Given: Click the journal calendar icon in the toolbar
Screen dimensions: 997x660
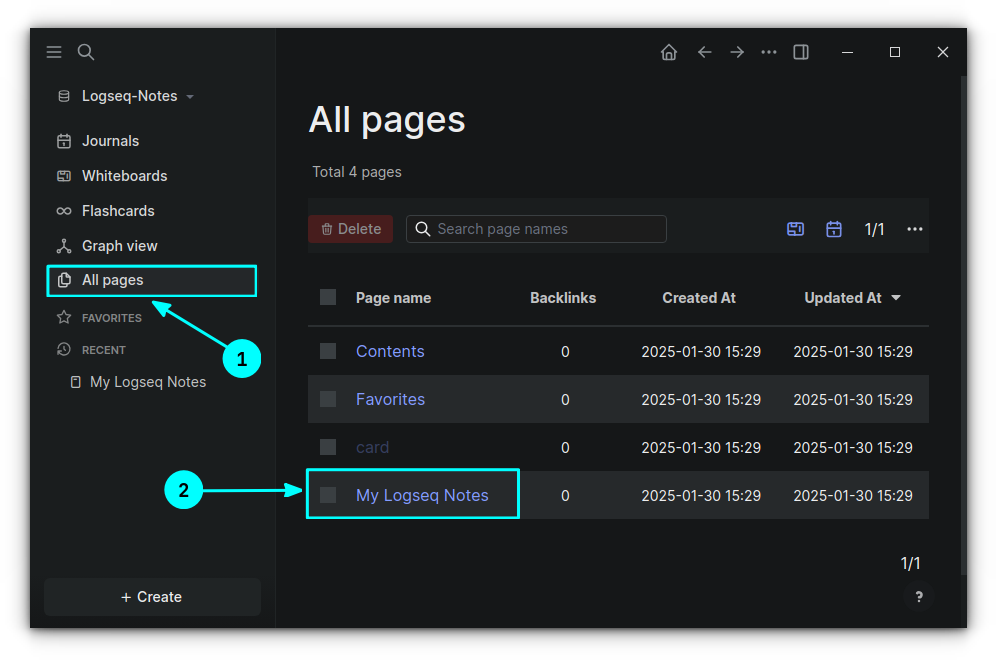Looking at the screenshot, I should tap(833, 228).
